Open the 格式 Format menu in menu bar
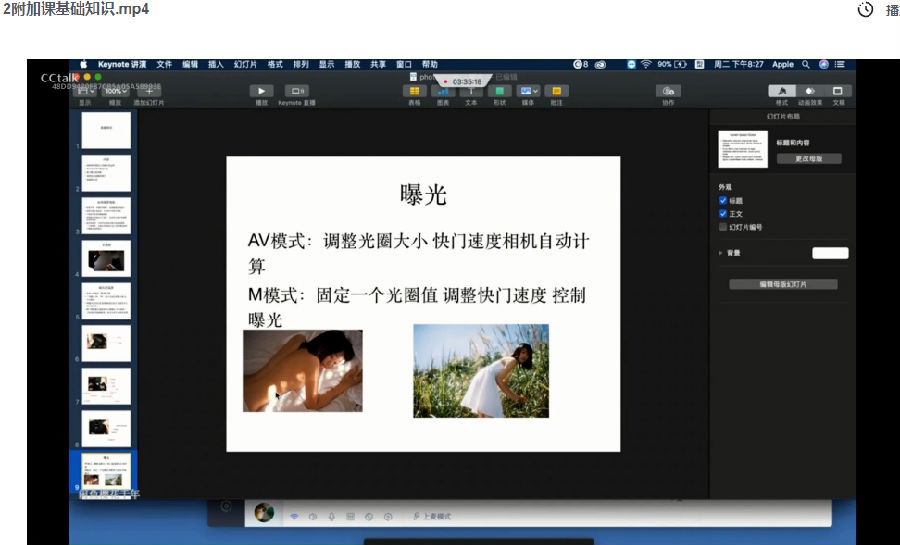The image size is (900, 545). coord(275,64)
